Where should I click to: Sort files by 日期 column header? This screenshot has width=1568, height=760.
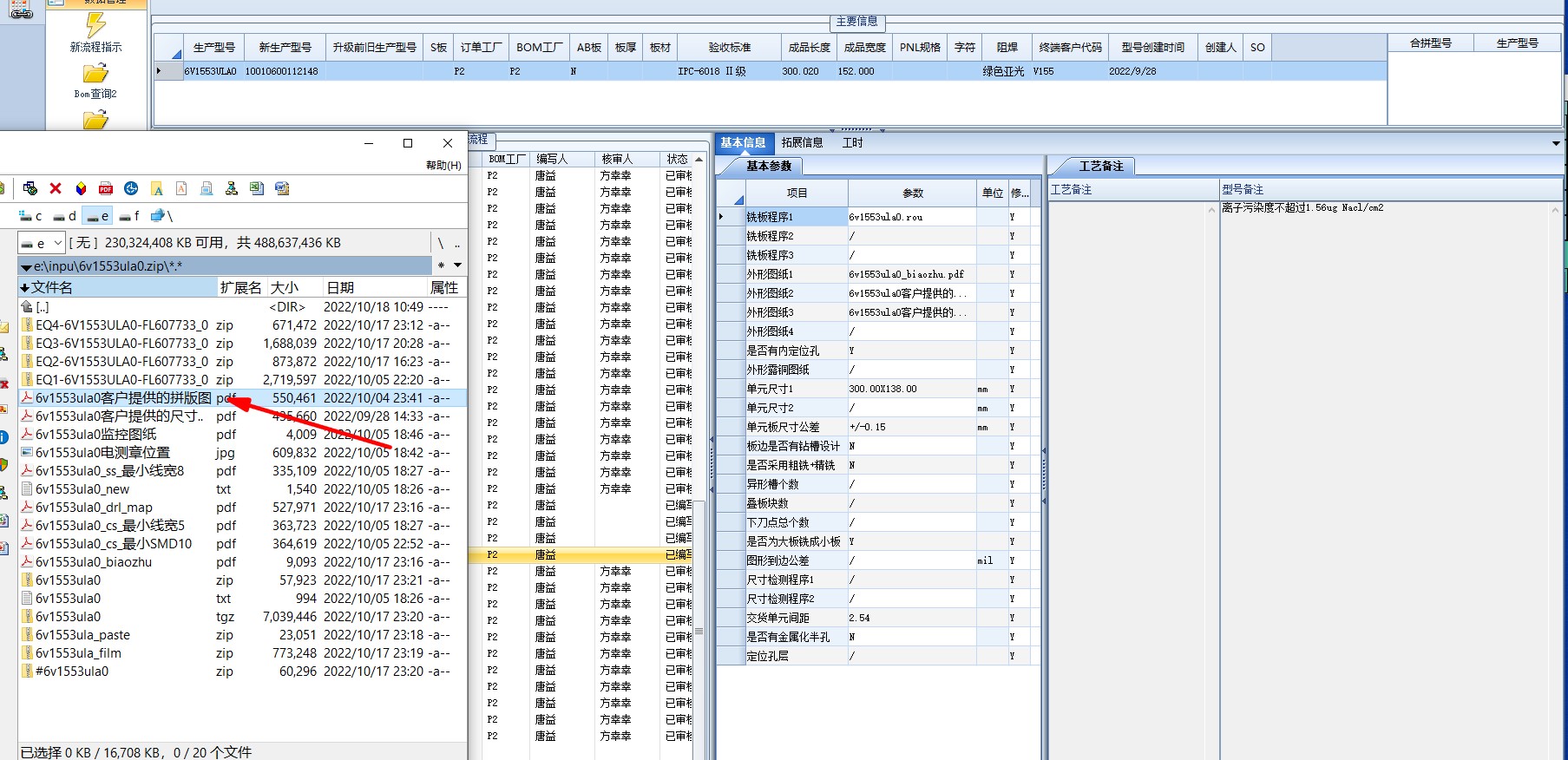coord(374,287)
